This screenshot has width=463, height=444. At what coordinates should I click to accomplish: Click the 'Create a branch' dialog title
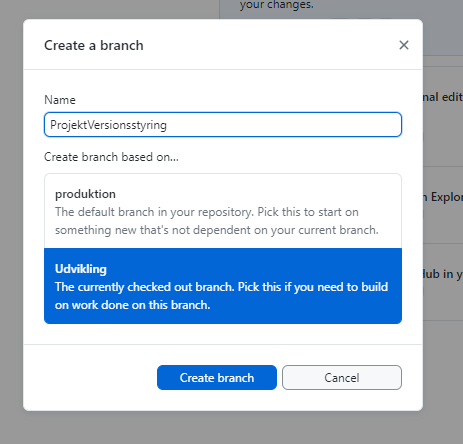coord(94,45)
